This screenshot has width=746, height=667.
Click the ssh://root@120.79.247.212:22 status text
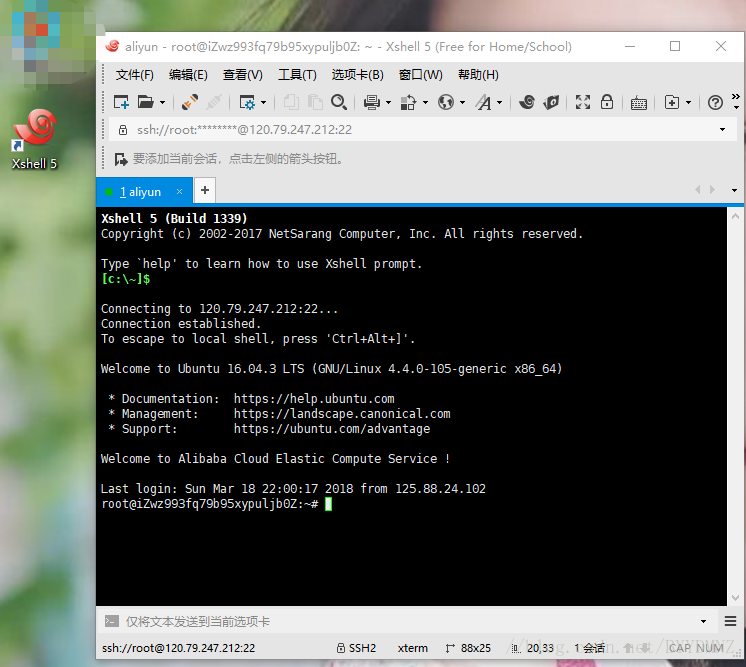click(x=178, y=648)
